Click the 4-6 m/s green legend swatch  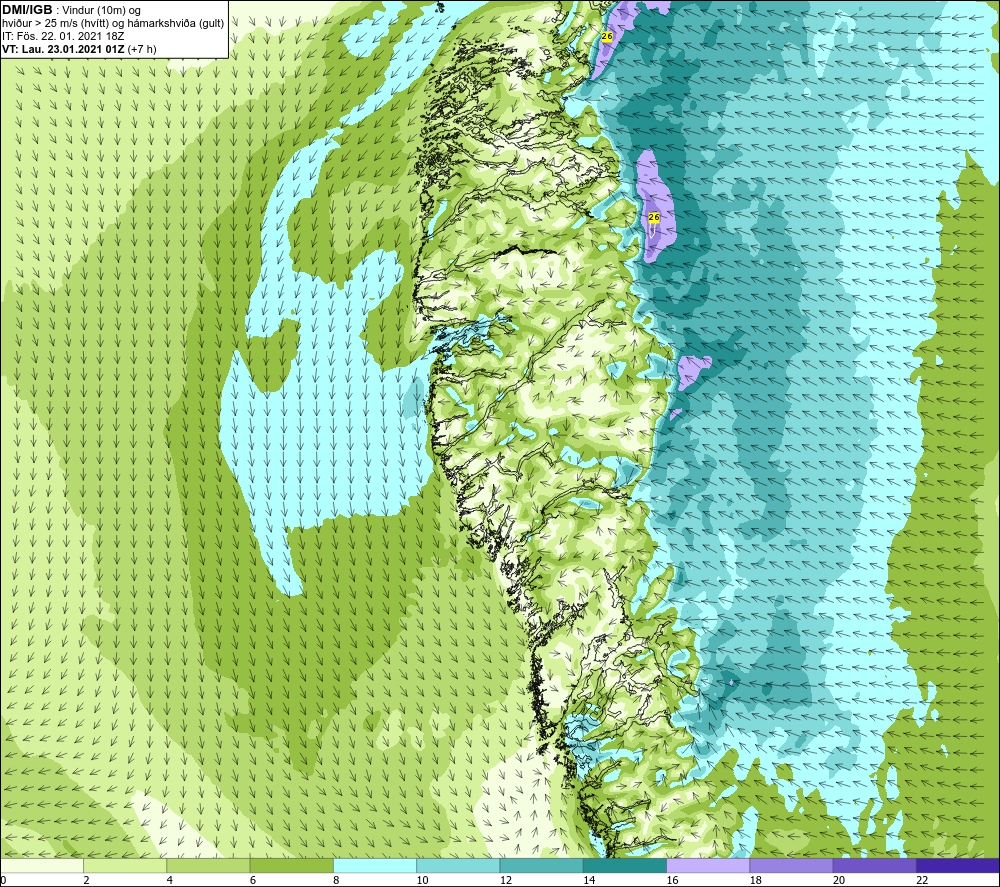click(x=209, y=865)
